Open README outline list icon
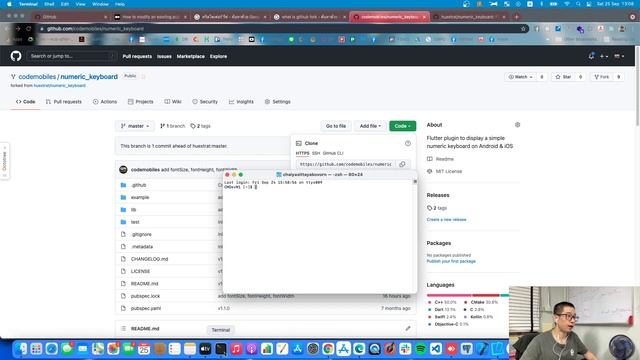 (124, 329)
